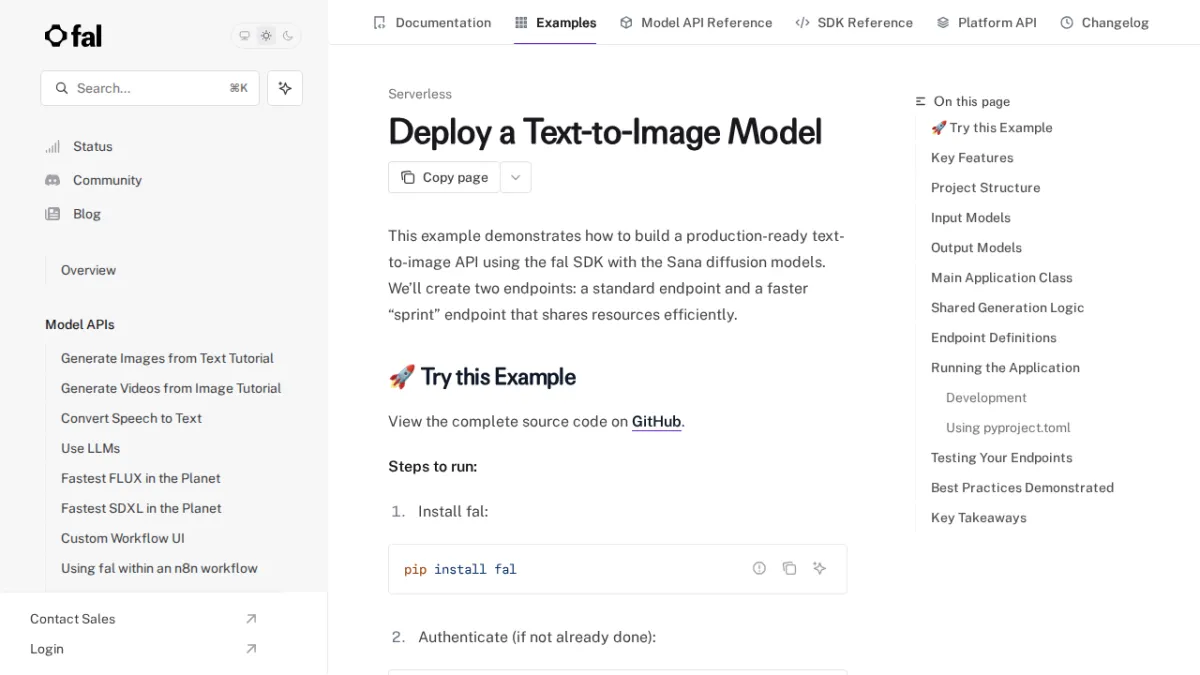Screen dimensions: 1200x675
Task: Switch to the dark theme moon icon
Action: 288,36
